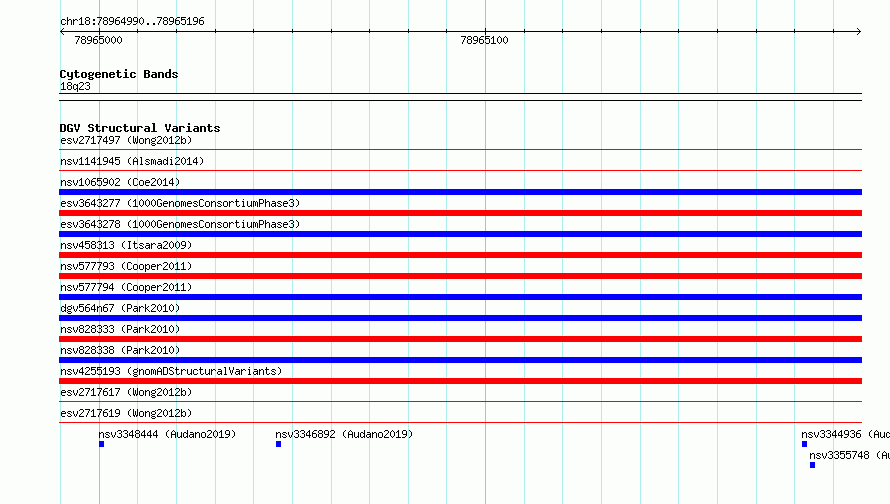Viewport: 890px width, 504px height.
Task: Click the small blue marker under nsv3344936
Action: [804, 444]
